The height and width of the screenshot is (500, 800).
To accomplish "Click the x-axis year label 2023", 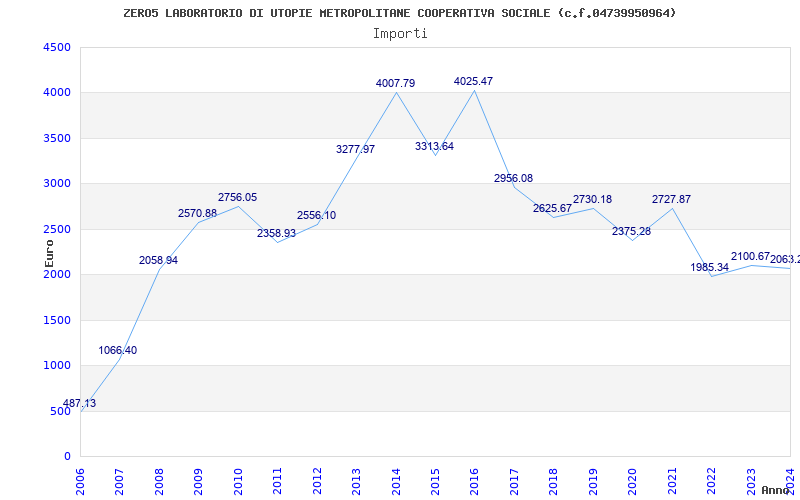I will 751,481.
